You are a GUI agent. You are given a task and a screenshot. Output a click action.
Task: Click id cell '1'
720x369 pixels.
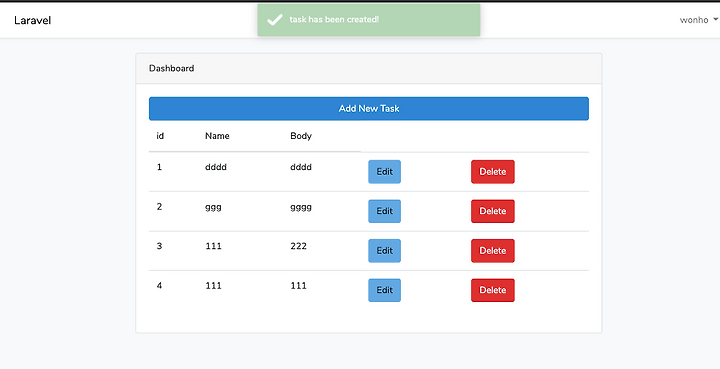coord(159,167)
